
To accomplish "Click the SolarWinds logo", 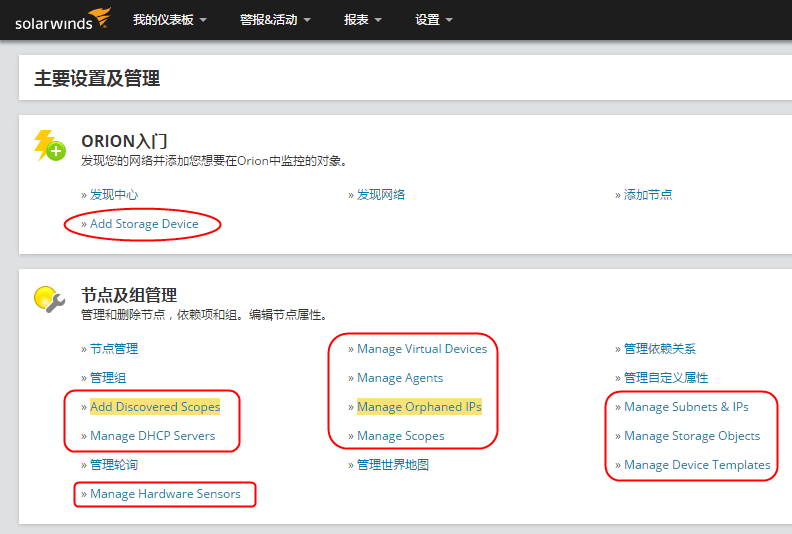I will click(63, 19).
